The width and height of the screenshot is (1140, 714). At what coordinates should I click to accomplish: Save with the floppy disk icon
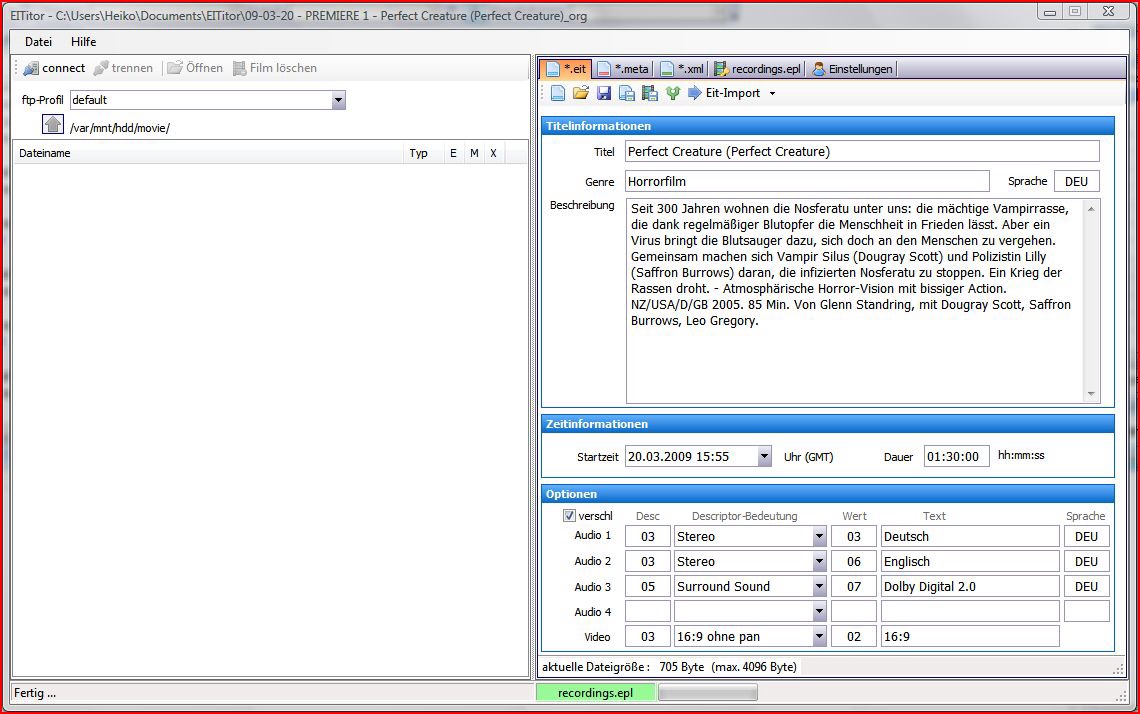pyautogui.click(x=604, y=93)
